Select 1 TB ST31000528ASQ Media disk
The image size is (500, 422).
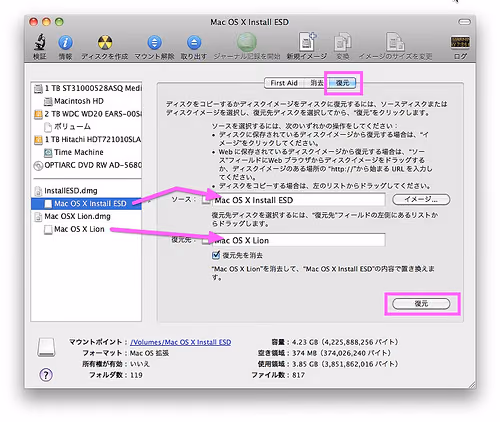pos(86,88)
